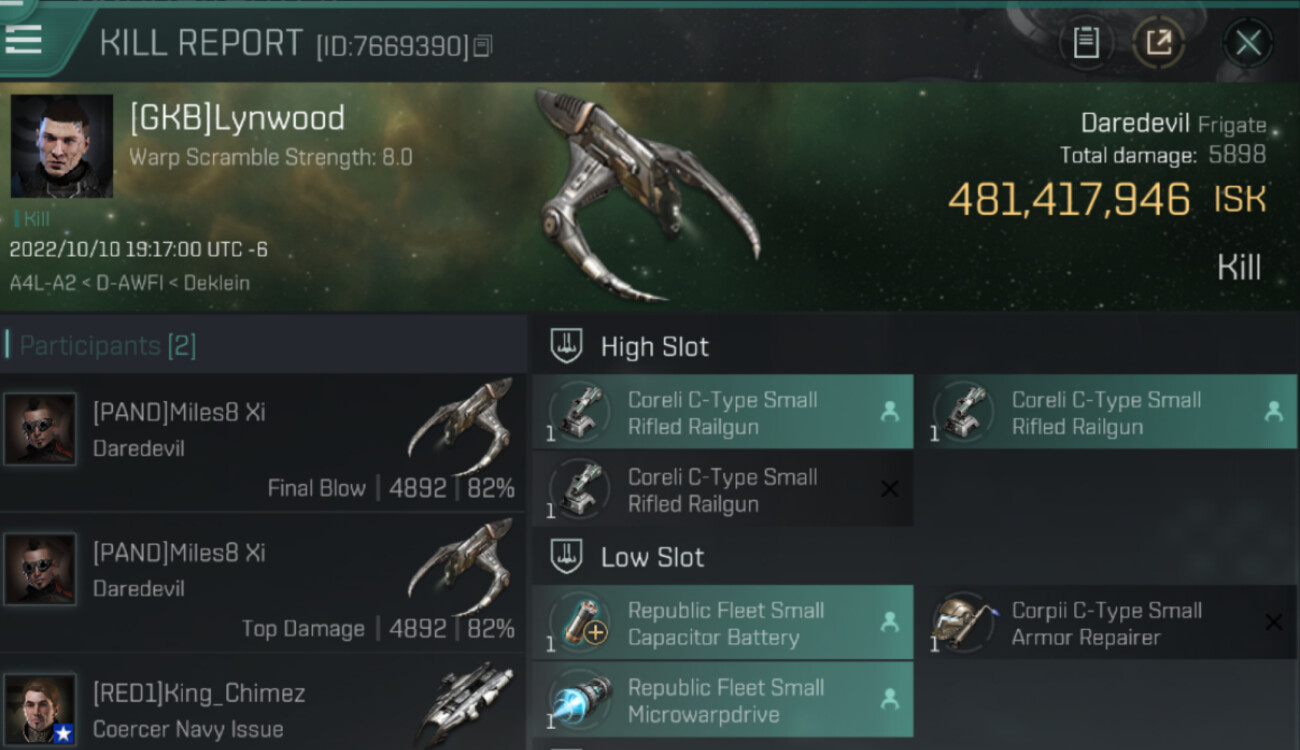
Task: Select the destroyed Coreli C-Type Railgun entry
Action: pos(722,489)
